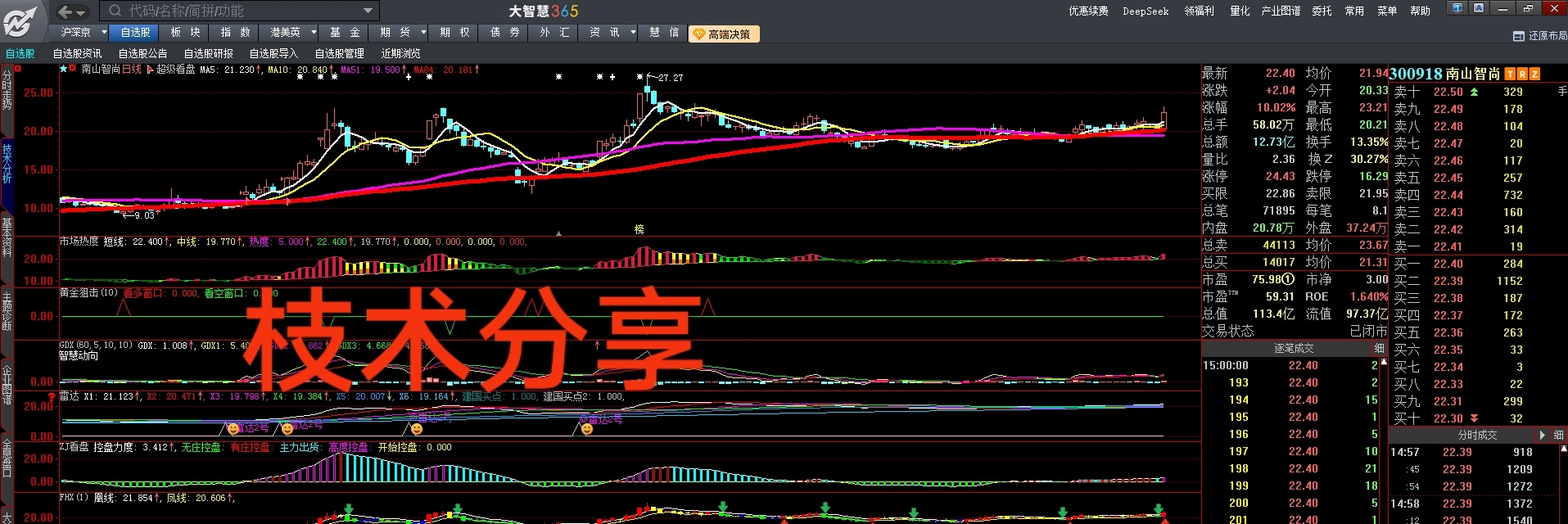The height and width of the screenshot is (524, 1568).
Task: Open 自选股公告 sub-tab
Action: tap(142, 53)
